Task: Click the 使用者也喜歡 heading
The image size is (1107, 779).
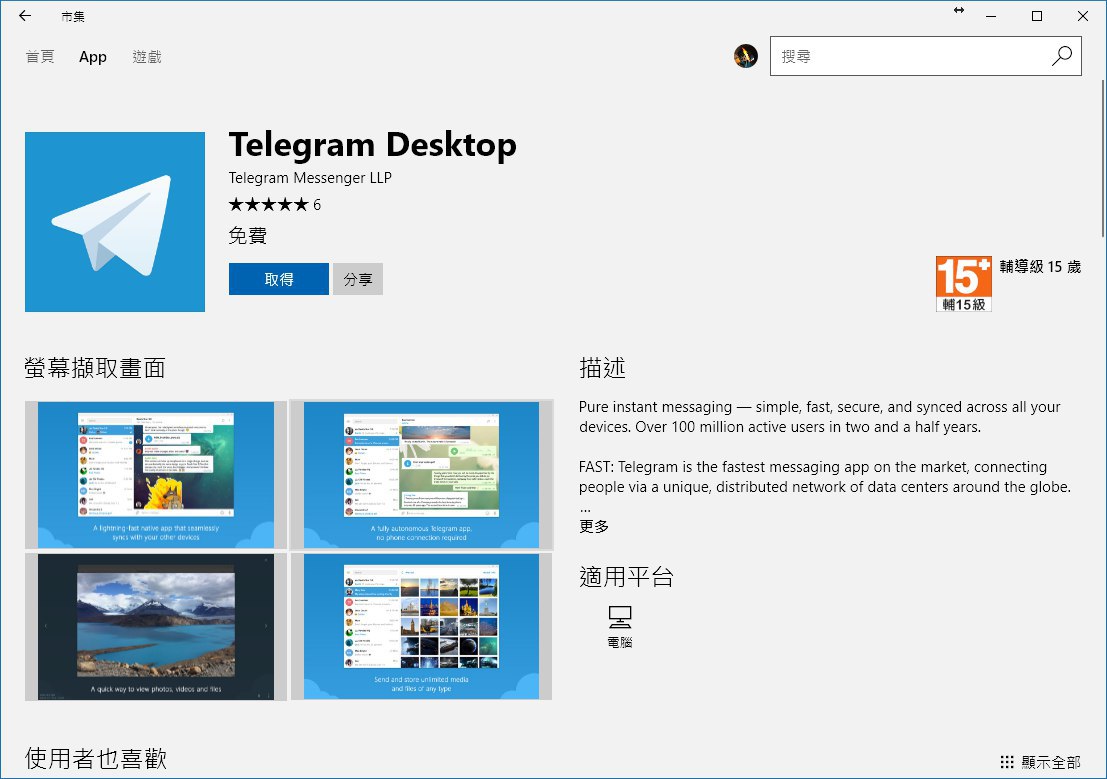Action: click(x=96, y=758)
